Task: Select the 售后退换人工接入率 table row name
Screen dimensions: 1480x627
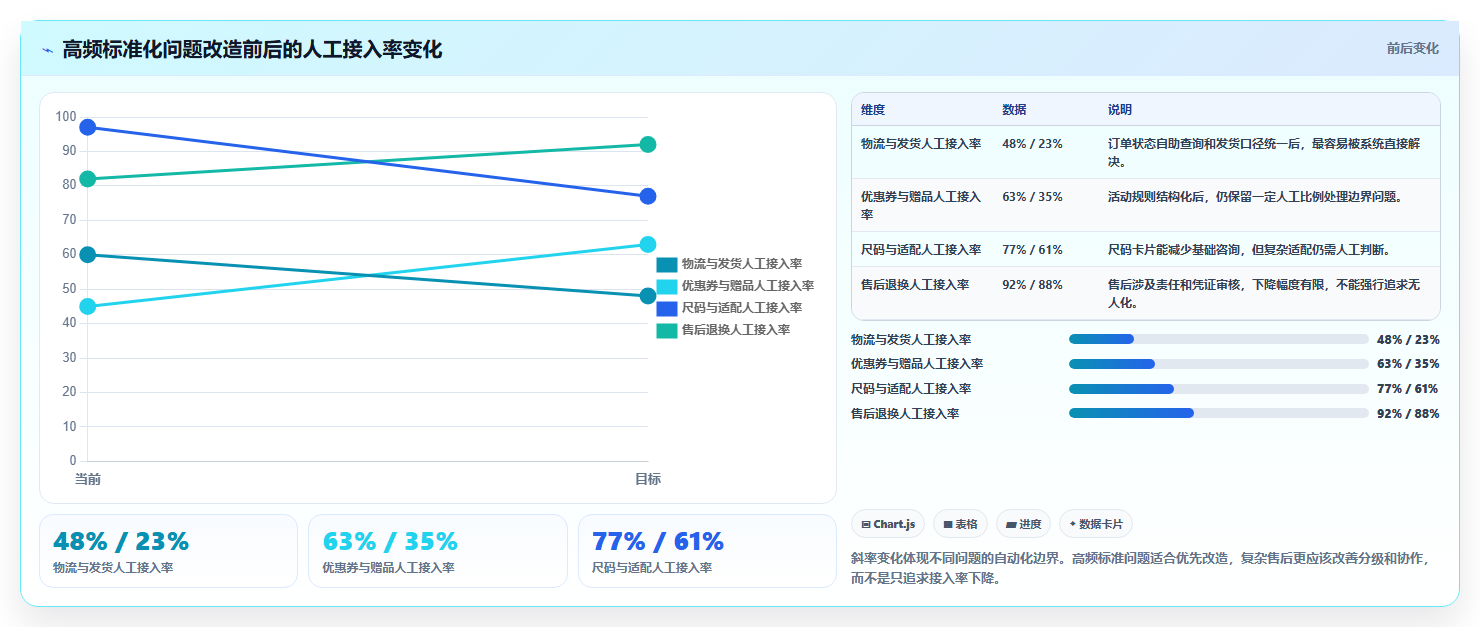Action: [915, 284]
